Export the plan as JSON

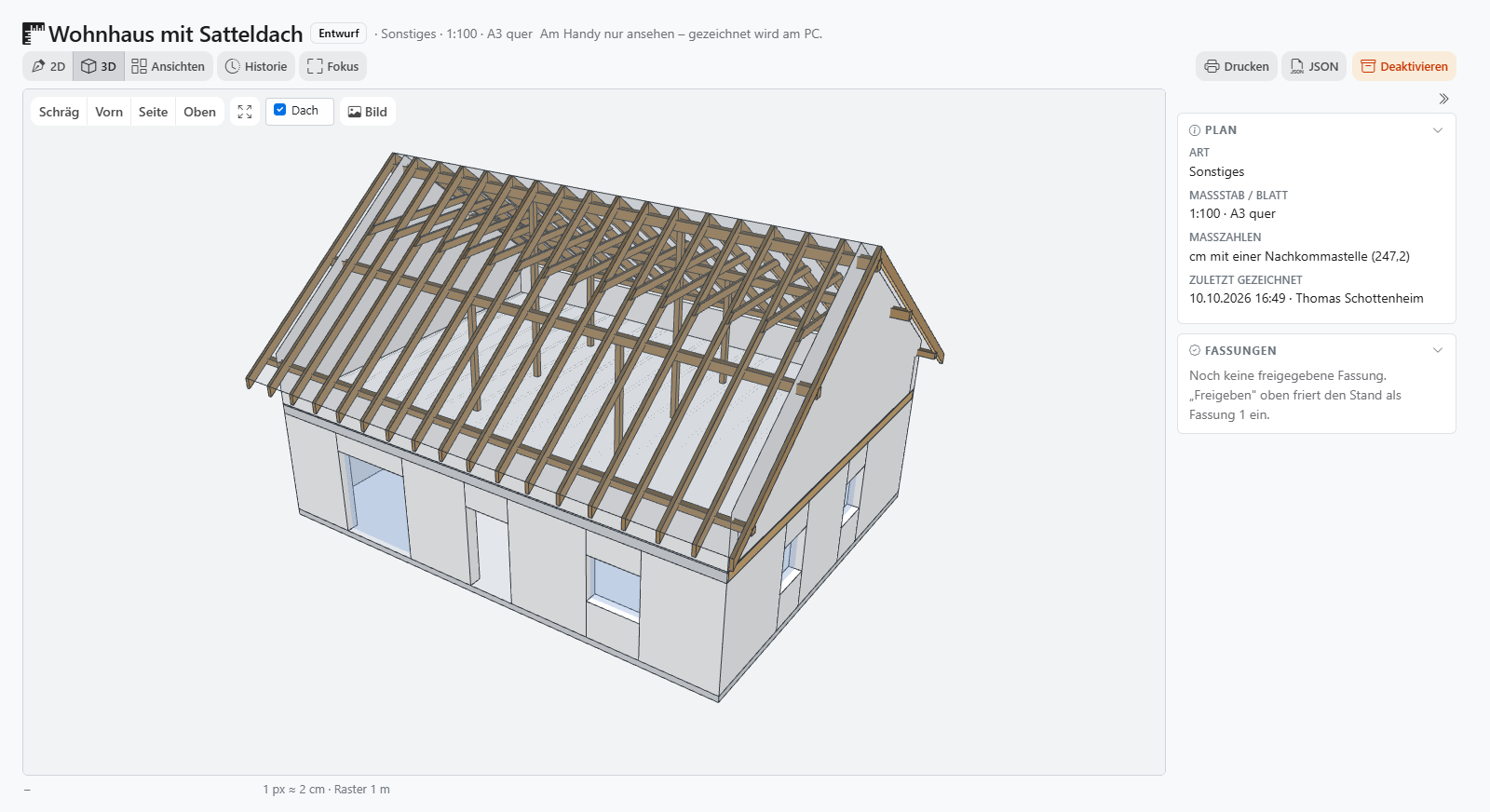[1314, 66]
